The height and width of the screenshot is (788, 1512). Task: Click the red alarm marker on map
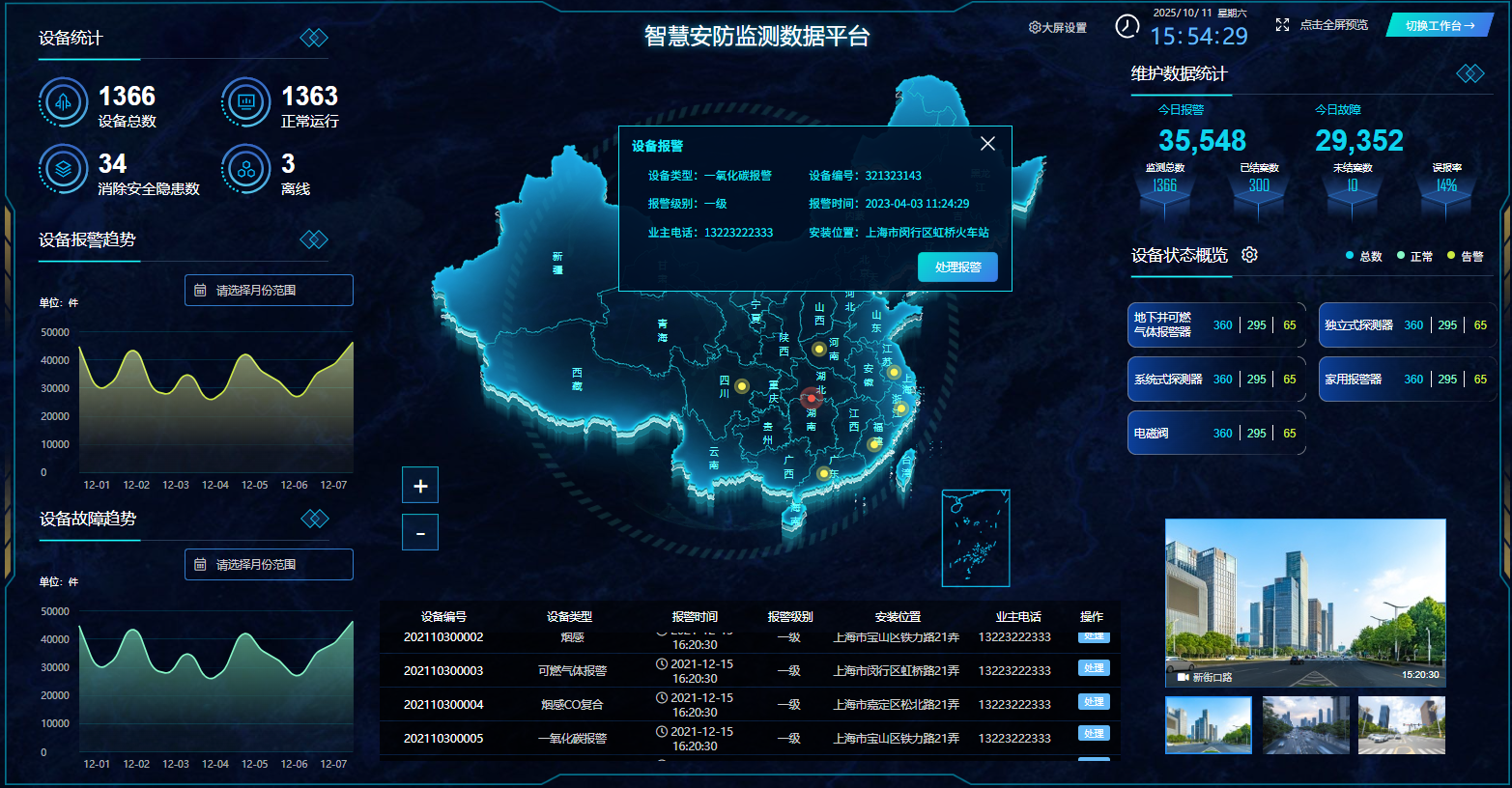pyautogui.click(x=811, y=398)
